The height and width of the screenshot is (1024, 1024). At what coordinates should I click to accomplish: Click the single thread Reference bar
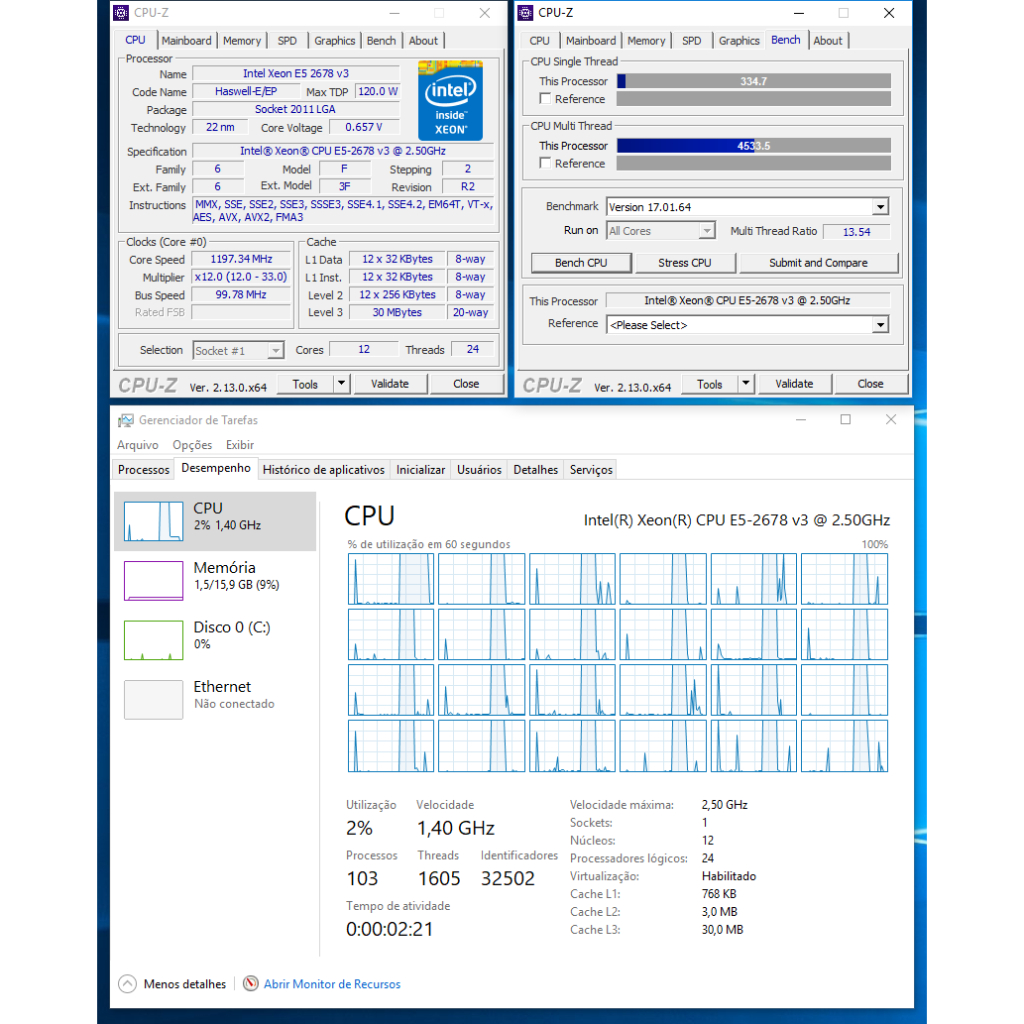tap(754, 99)
